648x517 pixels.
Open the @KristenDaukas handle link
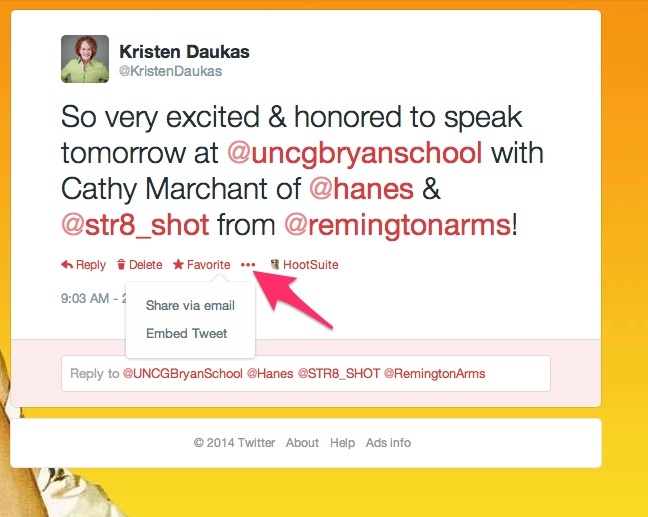pyautogui.click(x=170, y=71)
